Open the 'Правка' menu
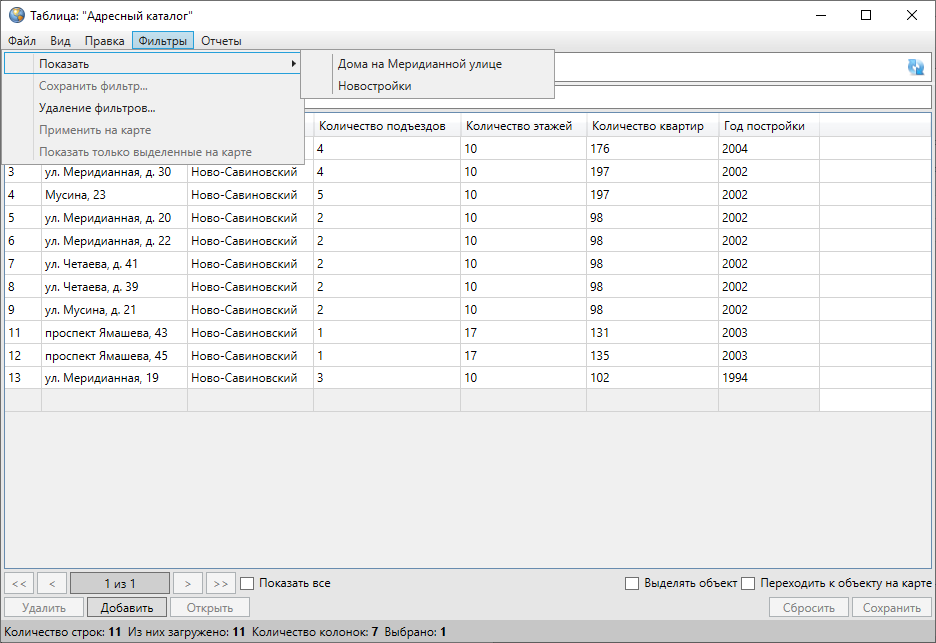The height and width of the screenshot is (643, 936). [x=104, y=41]
